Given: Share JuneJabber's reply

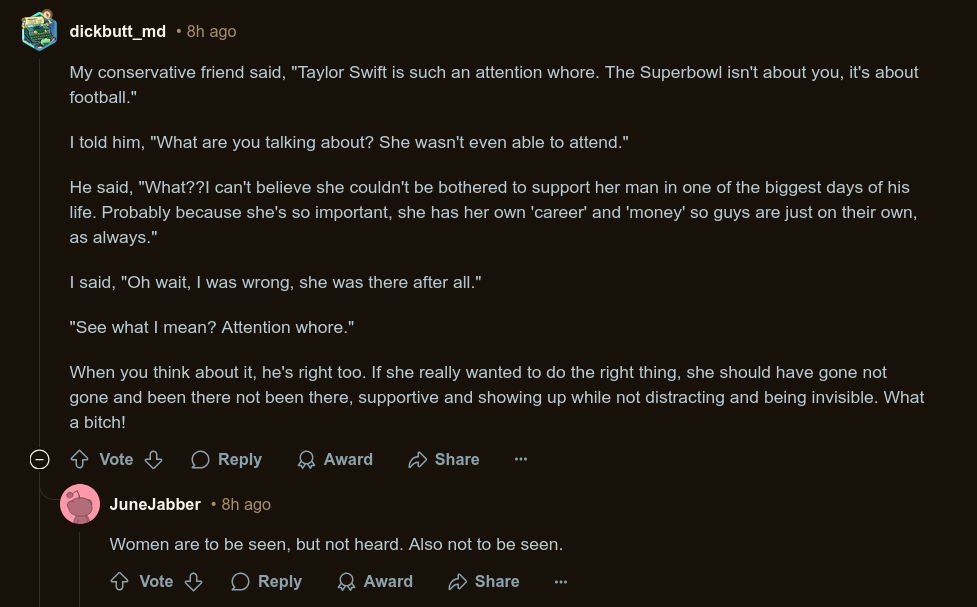Looking at the screenshot, I should 484,582.
